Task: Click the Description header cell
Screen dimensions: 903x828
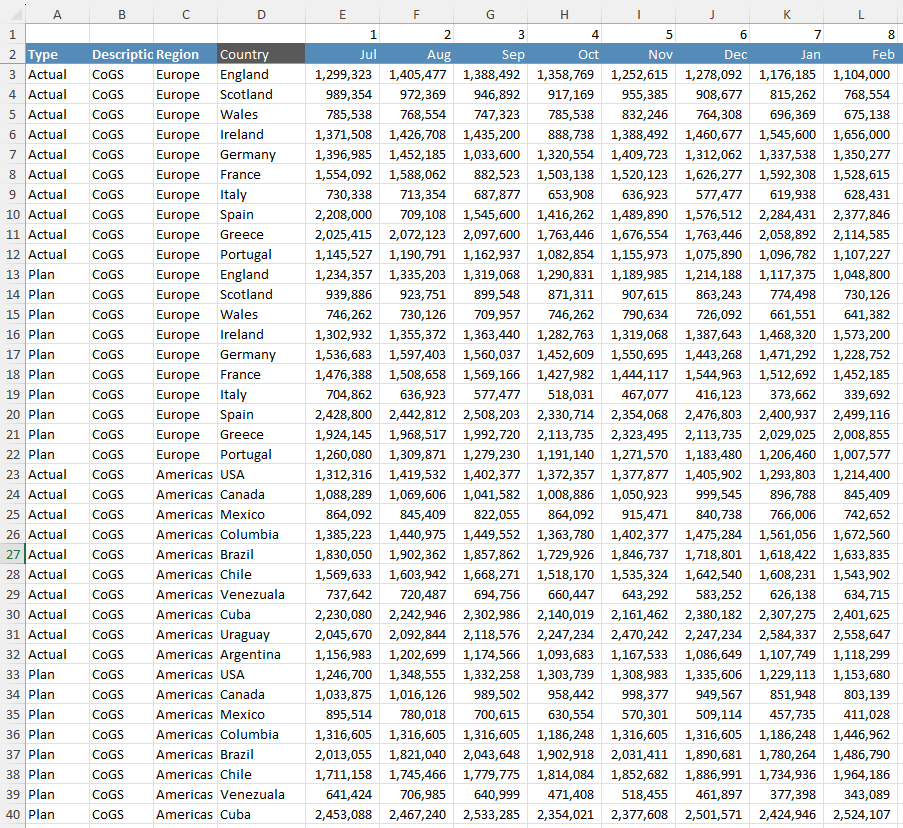Action: click(122, 54)
